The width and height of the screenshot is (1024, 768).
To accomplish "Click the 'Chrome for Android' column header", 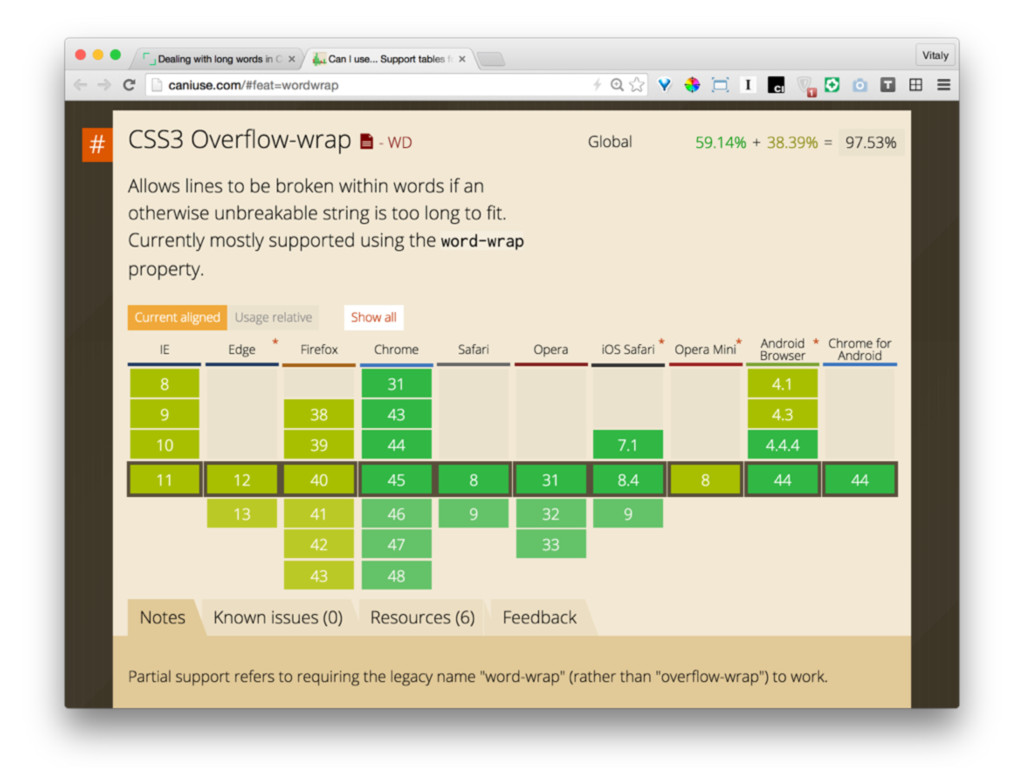I will pyautogui.click(x=859, y=349).
